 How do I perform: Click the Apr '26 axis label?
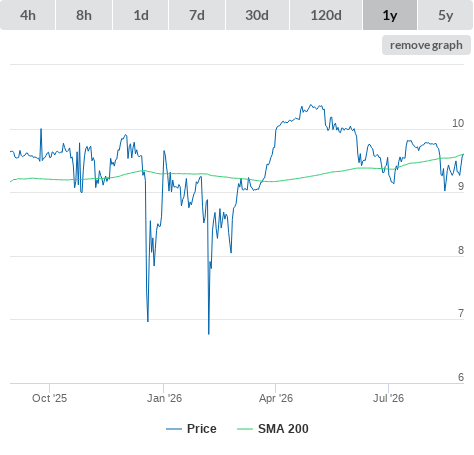pos(276,398)
